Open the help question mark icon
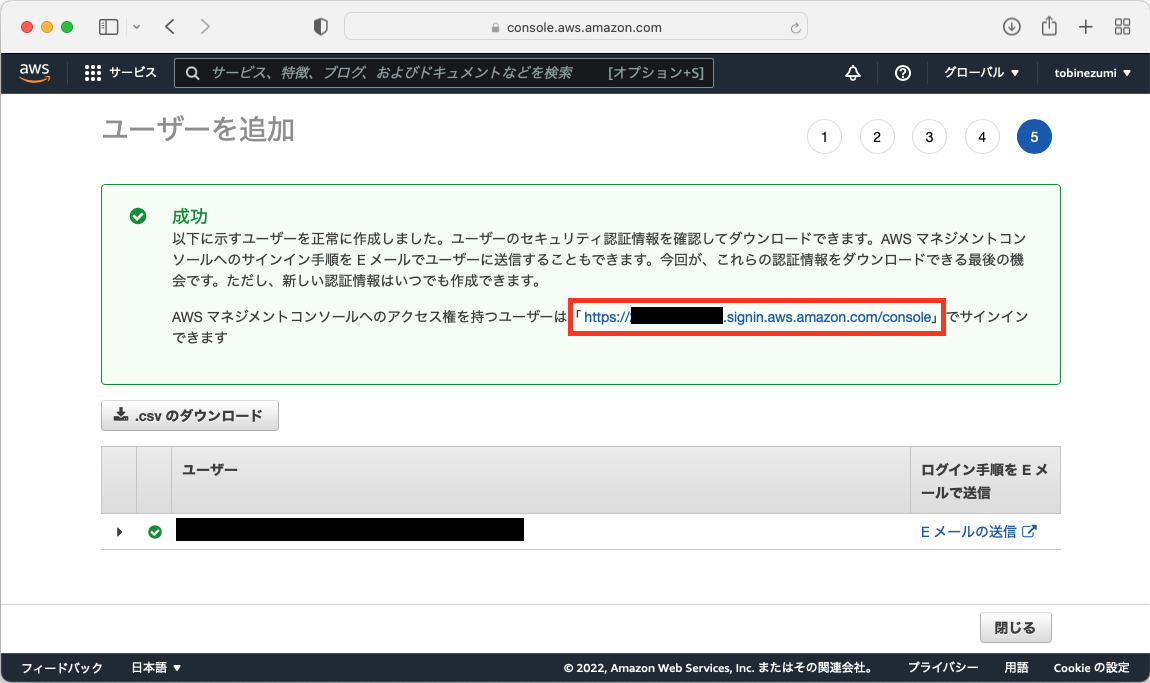This screenshot has height=683, width=1150. coord(903,73)
